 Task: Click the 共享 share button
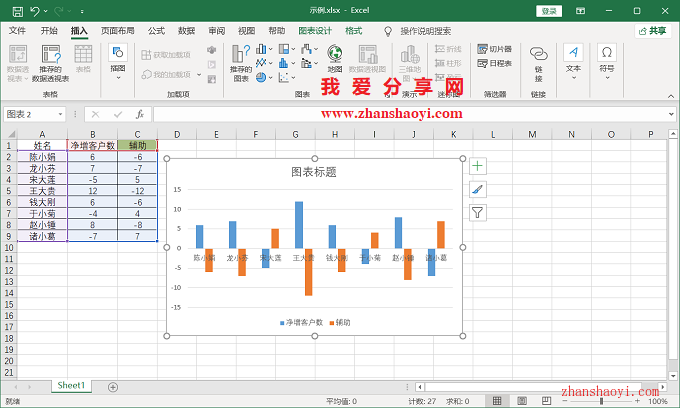point(653,31)
